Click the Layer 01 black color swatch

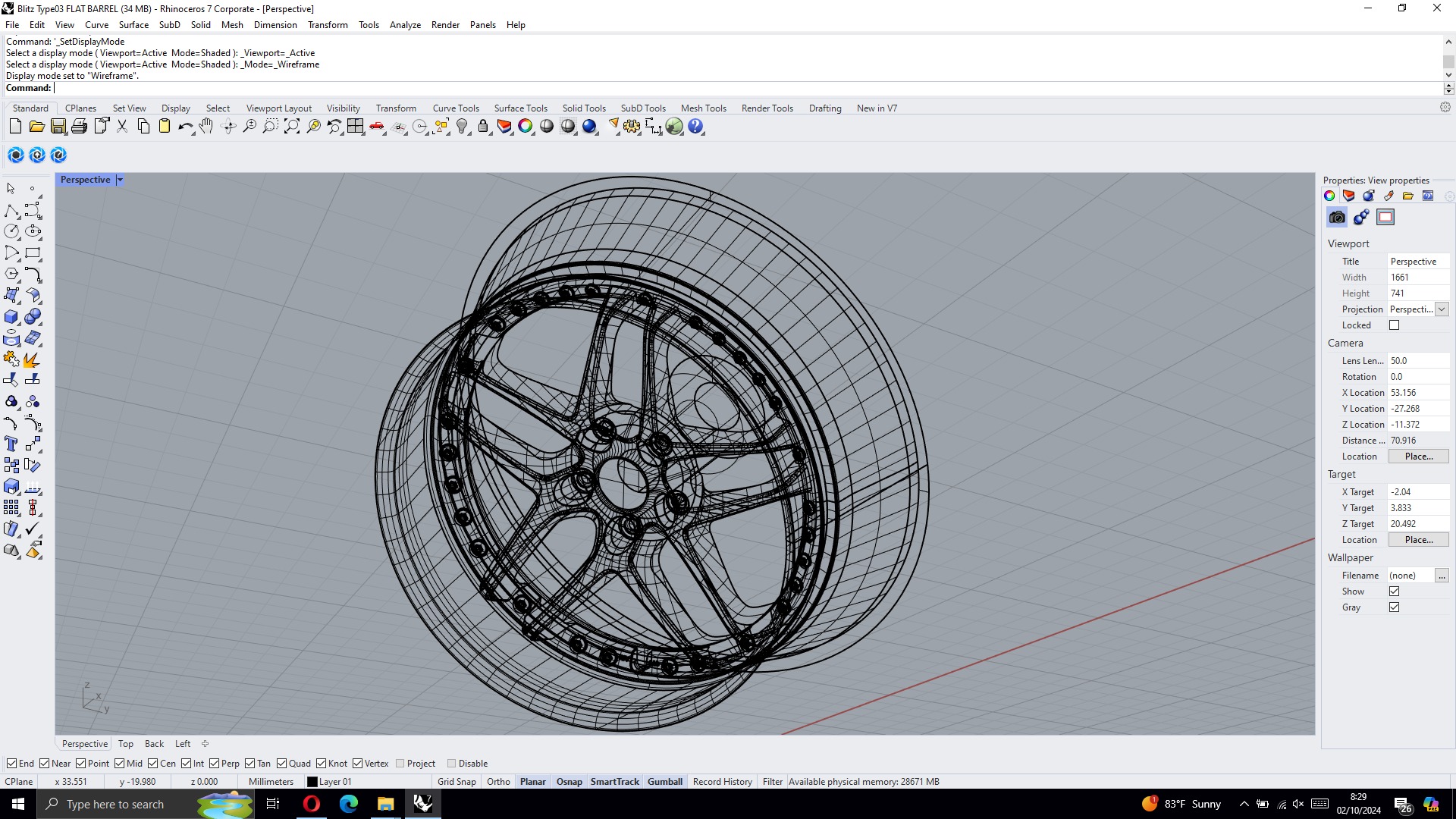click(312, 782)
